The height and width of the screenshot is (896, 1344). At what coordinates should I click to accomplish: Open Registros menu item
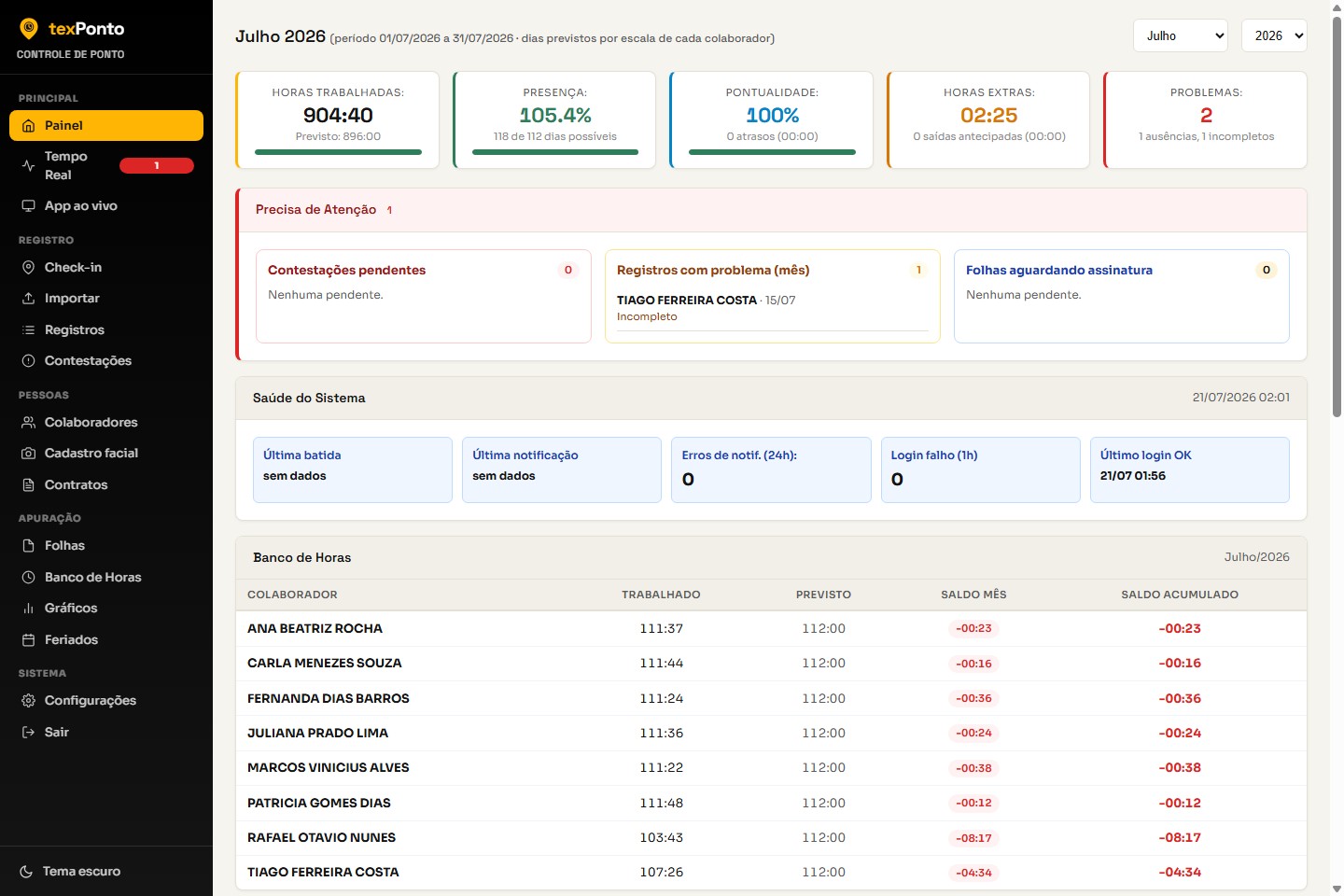pyautogui.click(x=106, y=330)
